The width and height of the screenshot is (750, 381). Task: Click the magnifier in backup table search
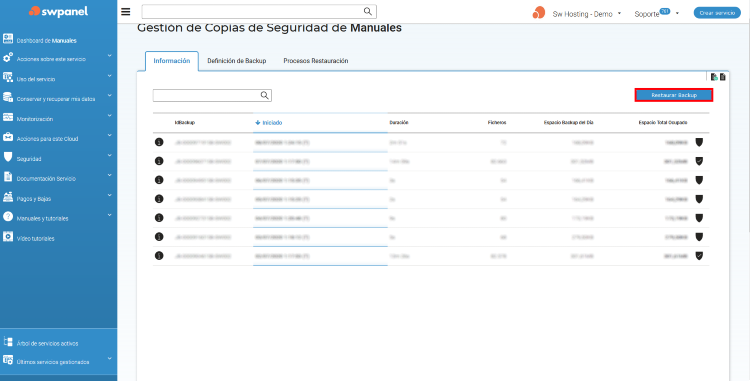tap(265, 96)
